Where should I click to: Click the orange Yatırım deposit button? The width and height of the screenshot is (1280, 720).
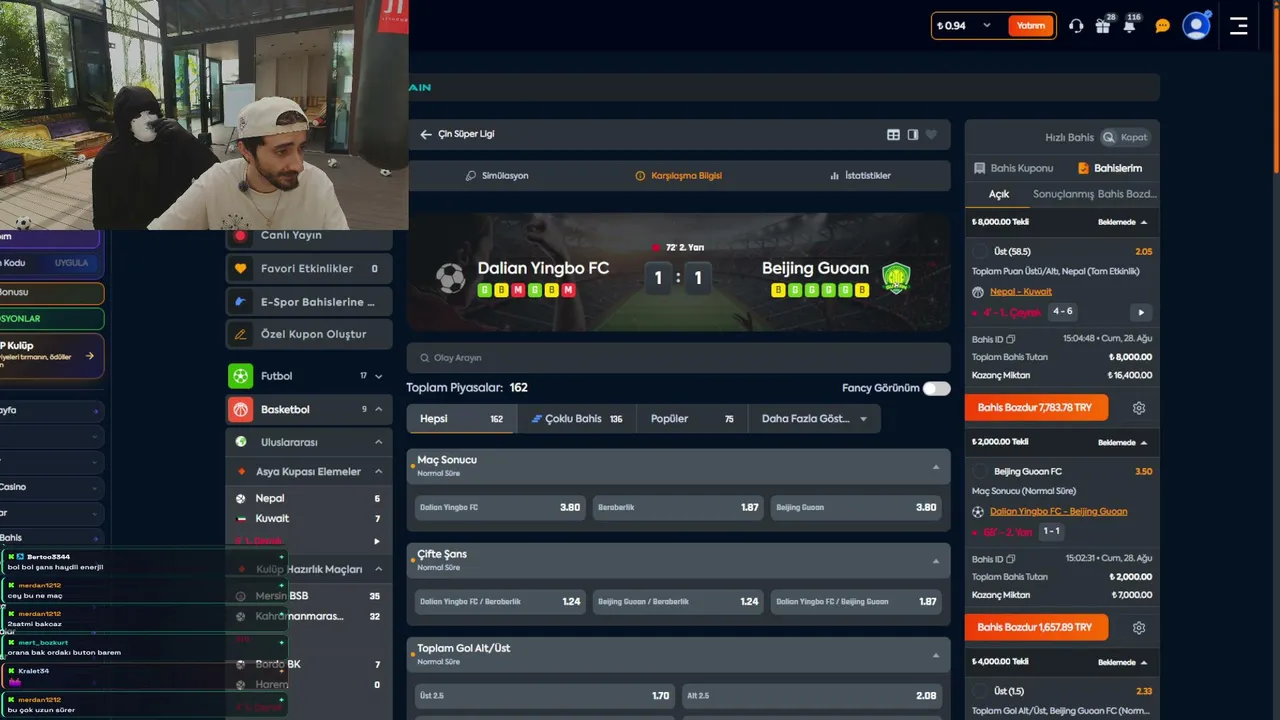pos(1030,26)
